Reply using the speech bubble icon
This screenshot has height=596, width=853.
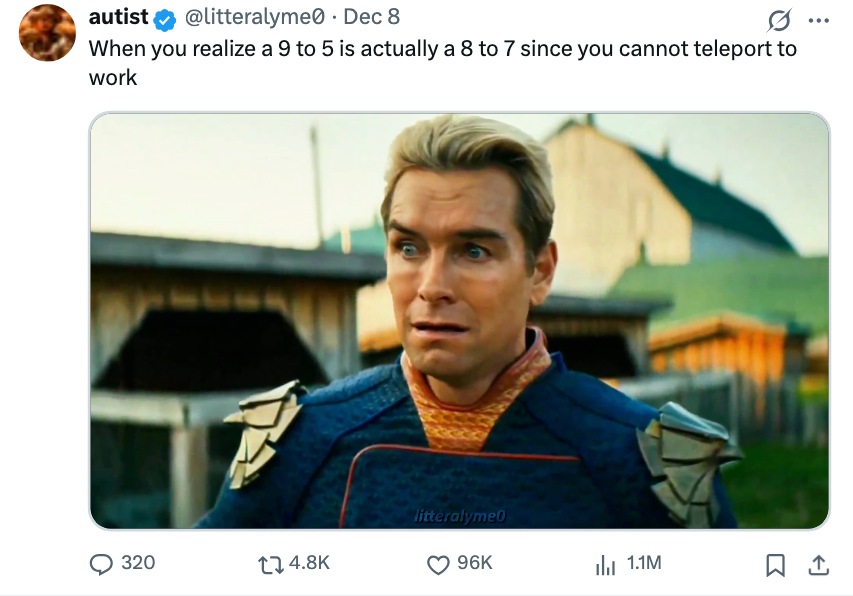[101, 565]
